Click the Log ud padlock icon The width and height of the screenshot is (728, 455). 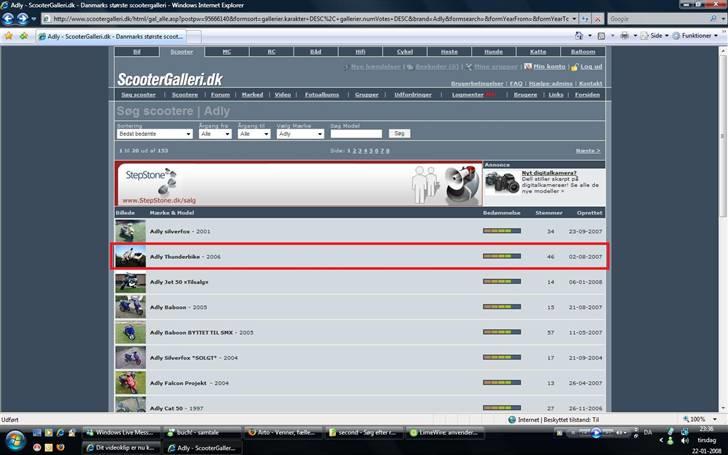(575, 67)
